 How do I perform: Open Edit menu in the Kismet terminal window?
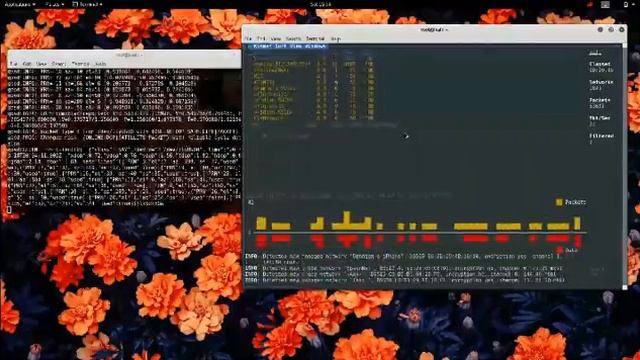pyautogui.click(x=261, y=39)
